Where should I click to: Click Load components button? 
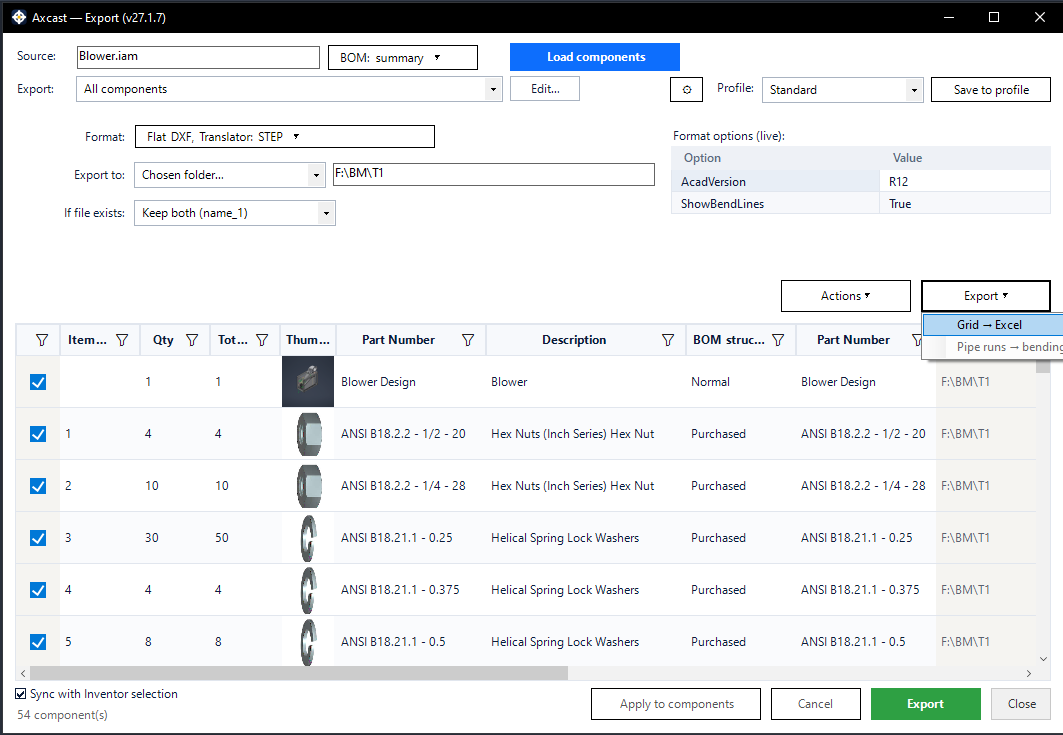point(595,57)
